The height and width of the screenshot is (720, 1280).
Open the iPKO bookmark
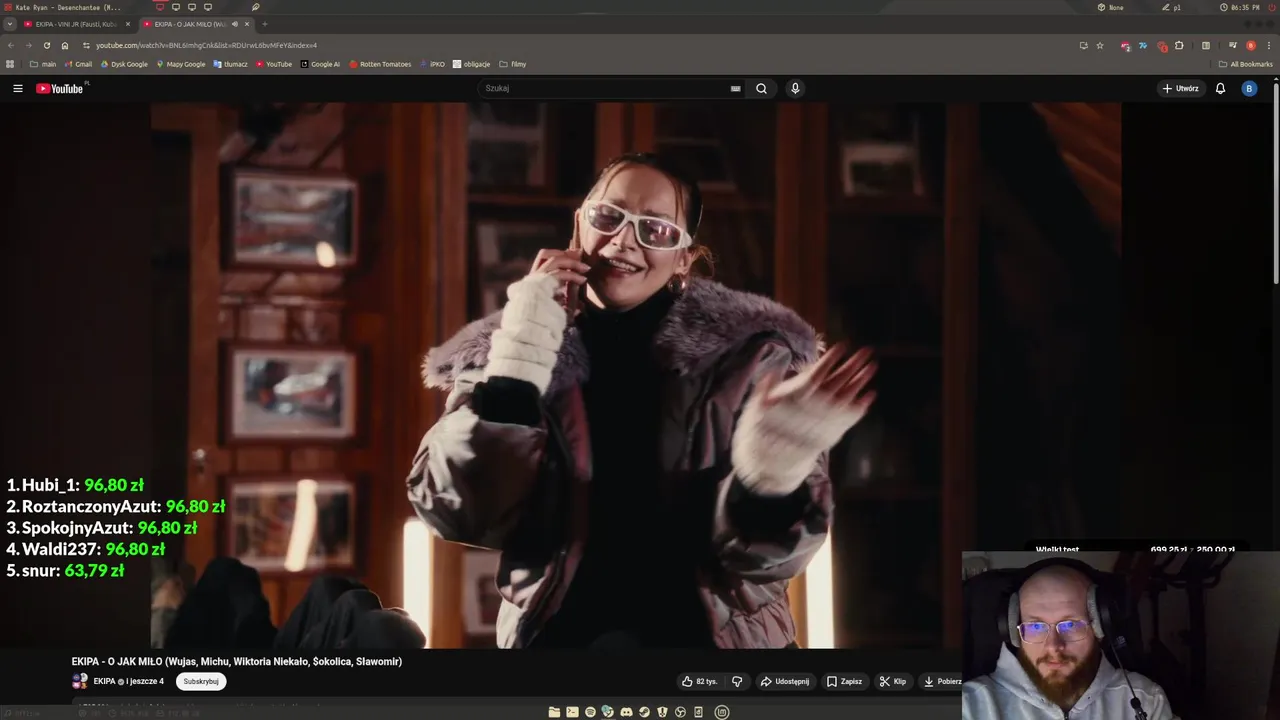click(432, 64)
